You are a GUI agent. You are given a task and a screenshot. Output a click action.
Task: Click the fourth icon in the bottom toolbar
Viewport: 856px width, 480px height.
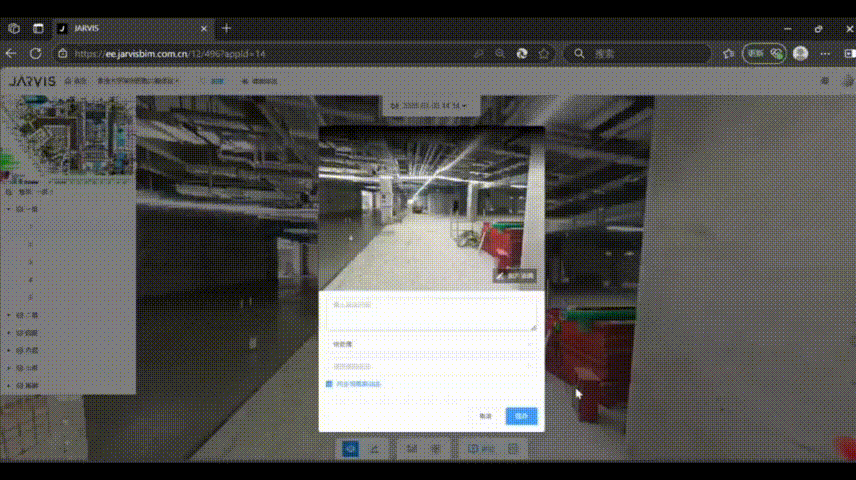[436, 450]
